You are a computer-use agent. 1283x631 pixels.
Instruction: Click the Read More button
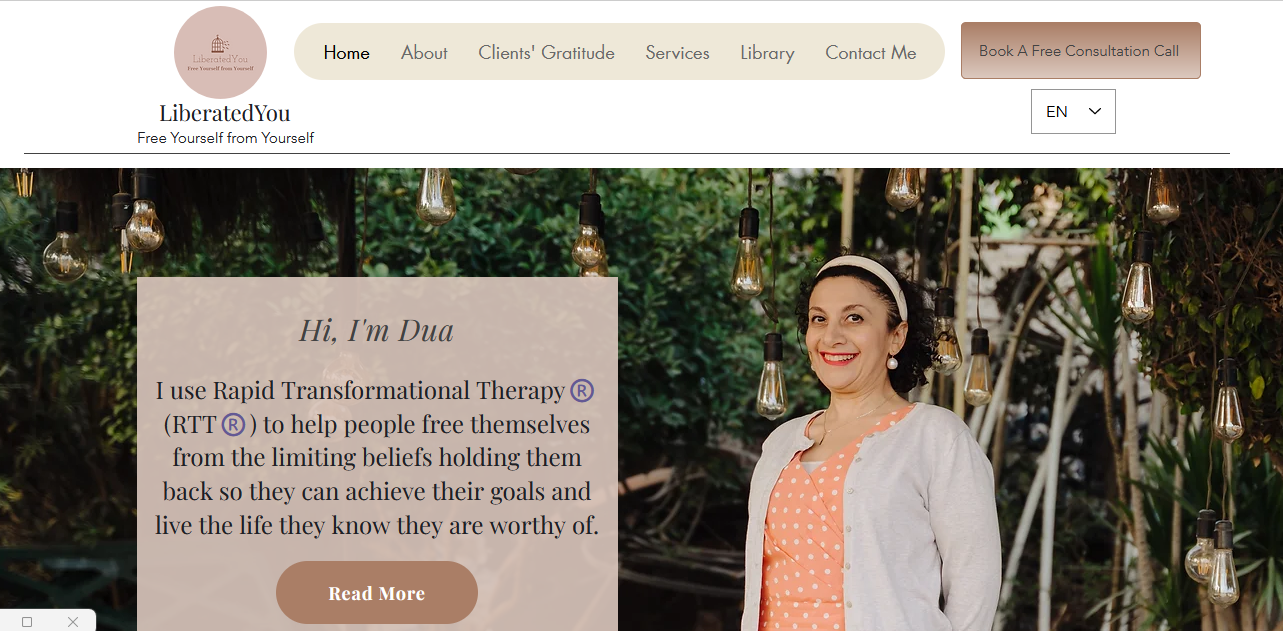point(377,593)
